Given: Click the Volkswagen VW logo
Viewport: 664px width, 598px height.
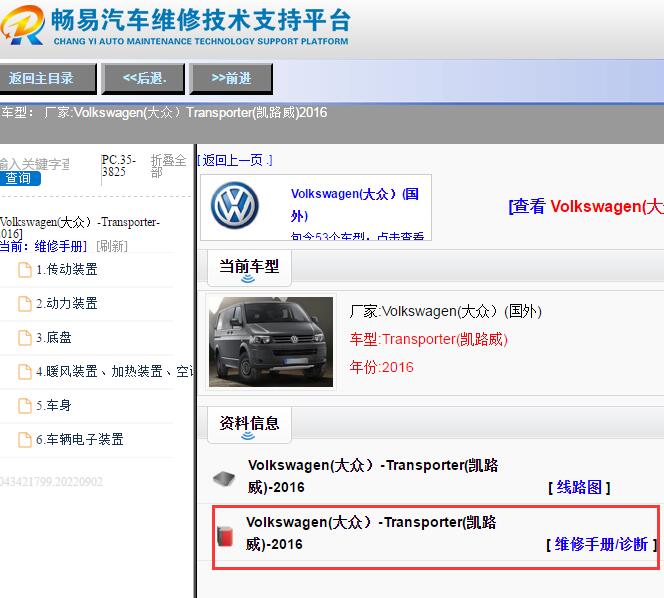Looking at the screenshot, I should (235, 205).
